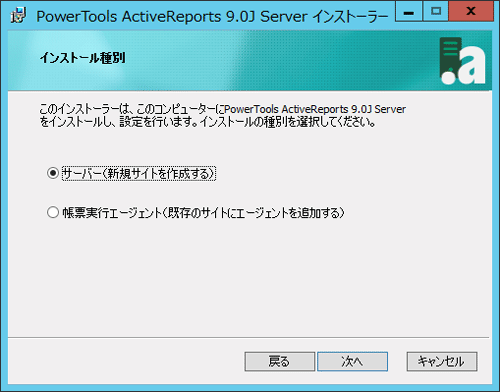Screen dimensions: 500x392
Task: Click the description text mentioning PowerTools ActiveReports 9.0J Server
Action: [x=223, y=115]
